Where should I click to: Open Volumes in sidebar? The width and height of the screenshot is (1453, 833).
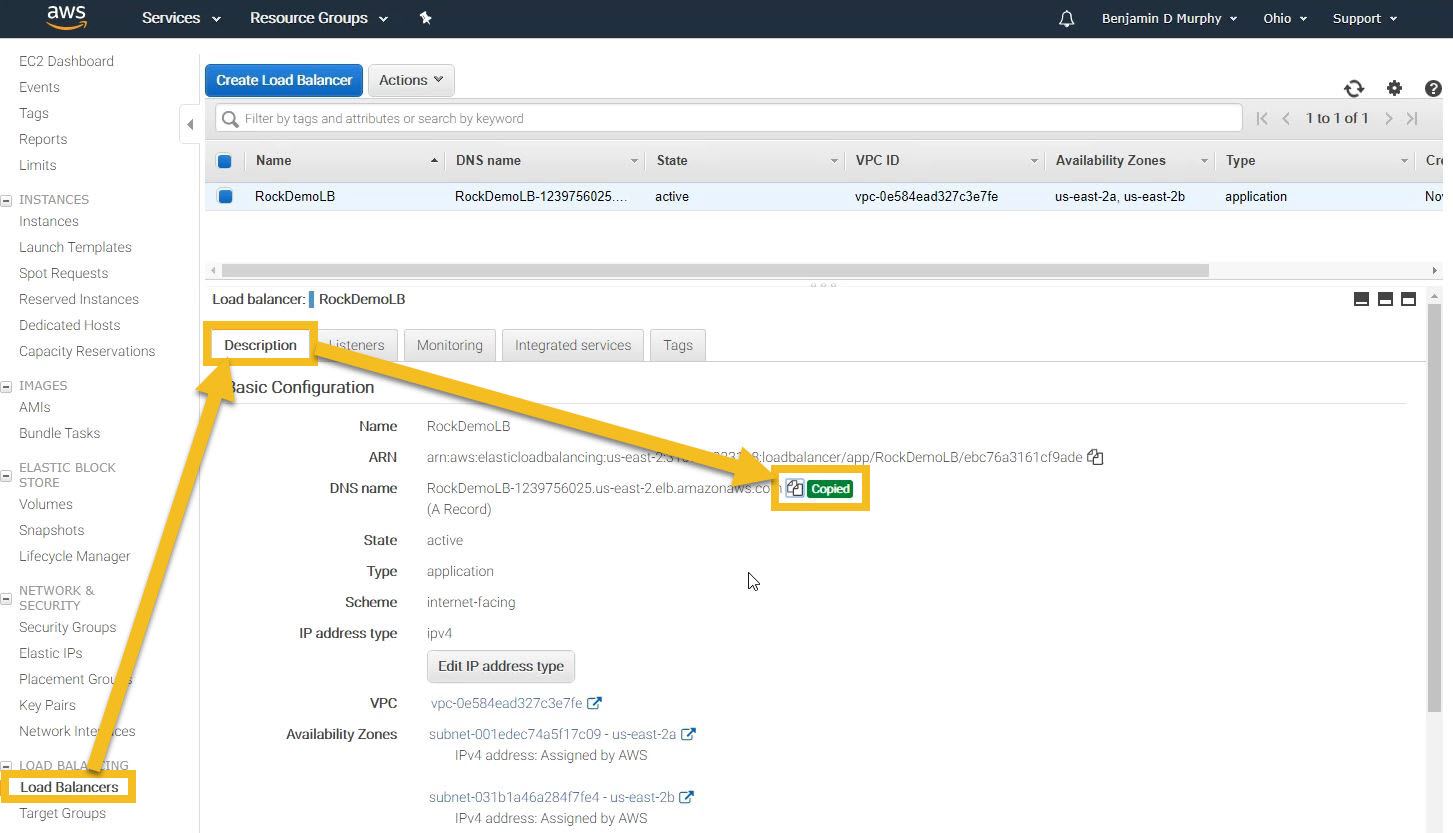45,504
